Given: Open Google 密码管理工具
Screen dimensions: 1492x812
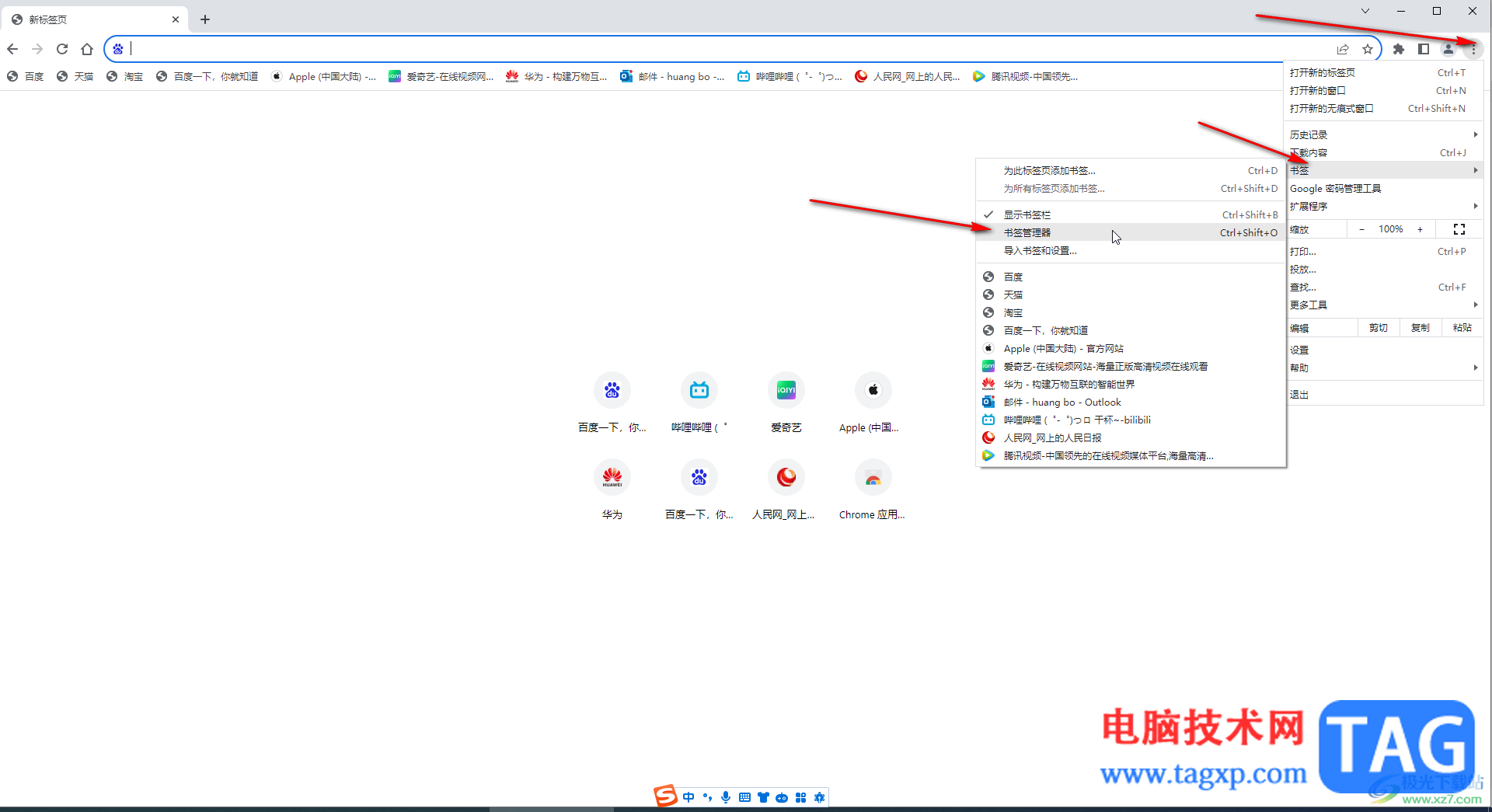Looking at the screenshot, I should (x=1383, y=188).
